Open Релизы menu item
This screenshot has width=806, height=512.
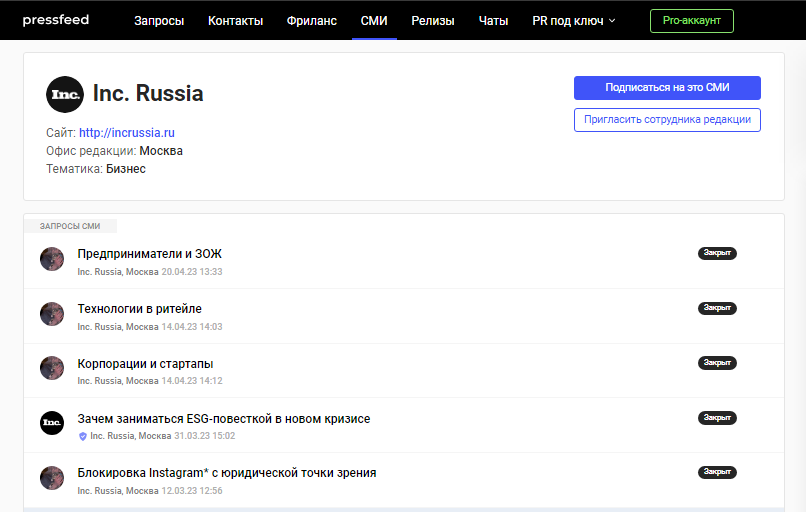[x=433, y=21]
